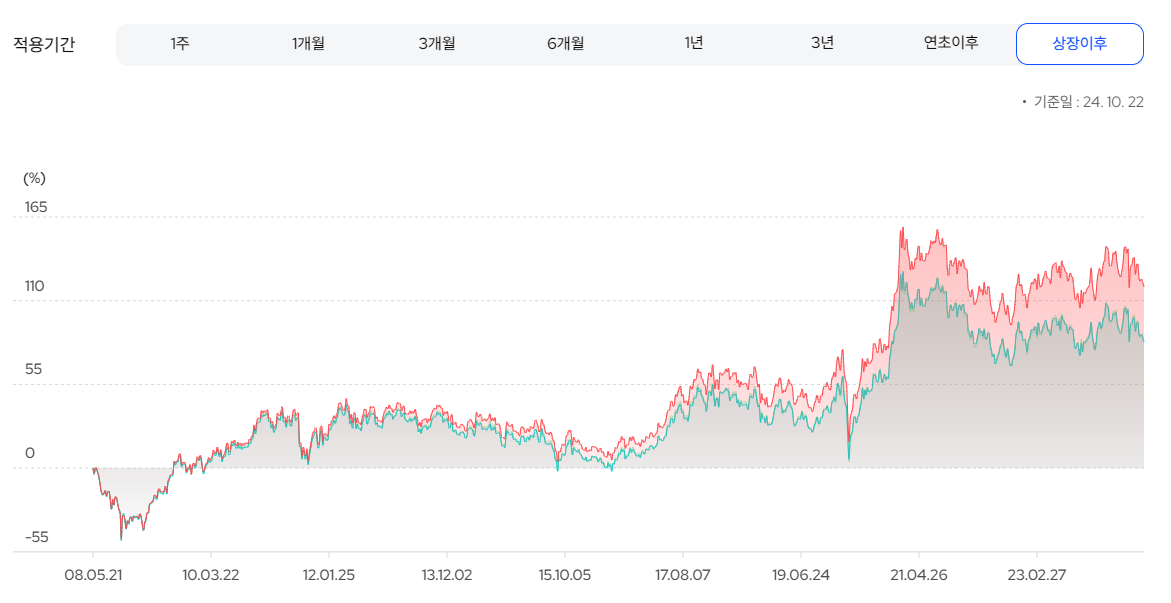1171x603 pixels.
Task: Click the bullet dot beside 기준일
Action: pos(1022,101)
